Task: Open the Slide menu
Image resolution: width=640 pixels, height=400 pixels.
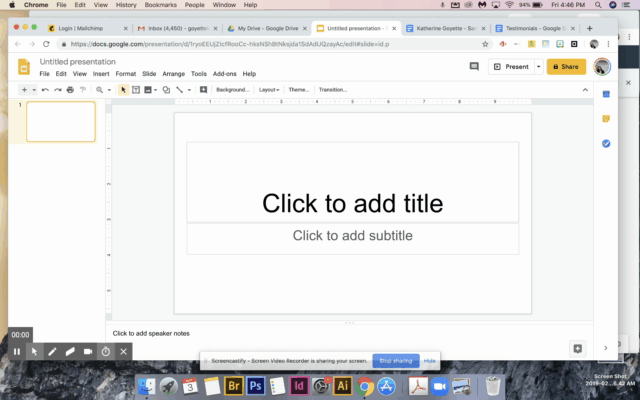Action: tap(149, 74)
